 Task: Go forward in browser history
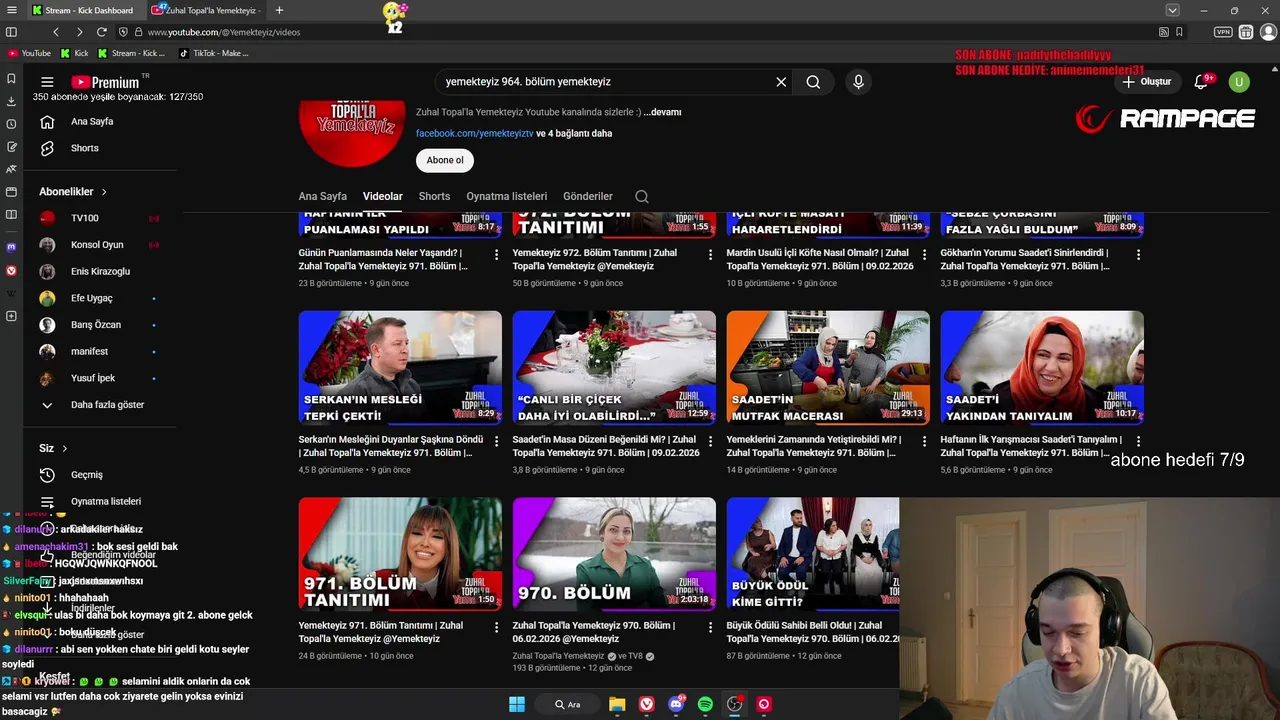(79, 32)
